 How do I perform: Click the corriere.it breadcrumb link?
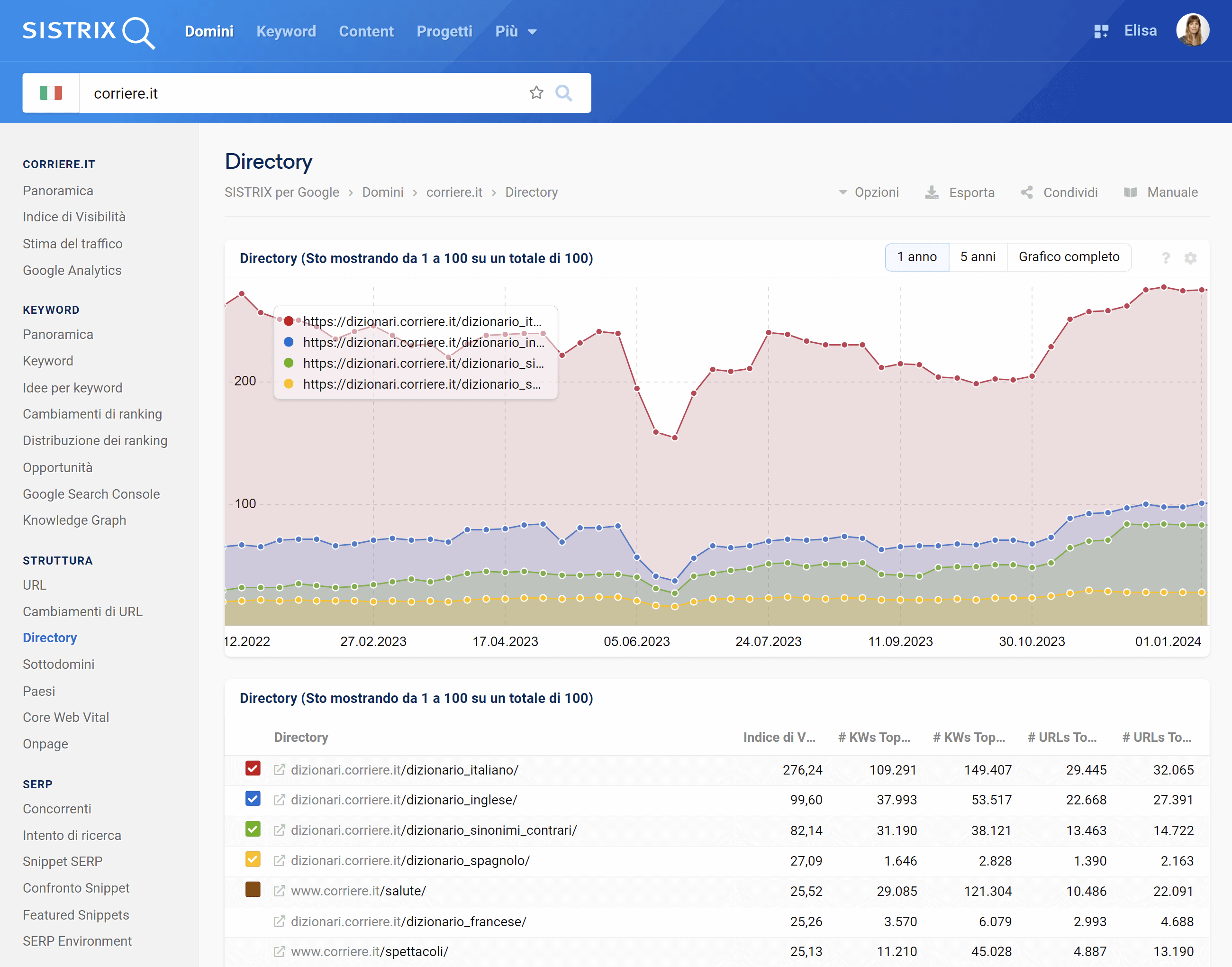pos(454,192)
